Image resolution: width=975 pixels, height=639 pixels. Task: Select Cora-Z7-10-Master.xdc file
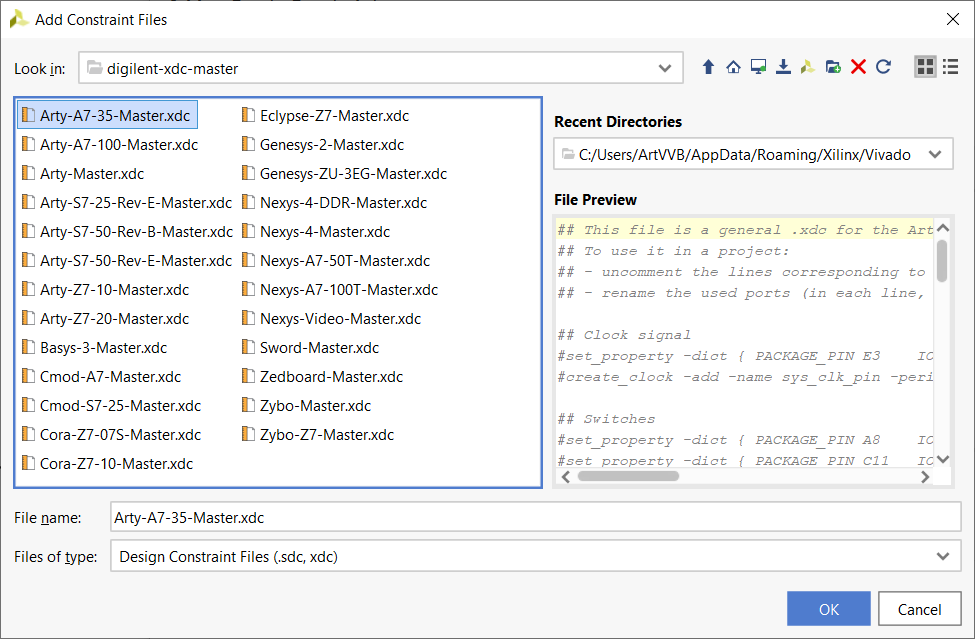pos(108,464)
